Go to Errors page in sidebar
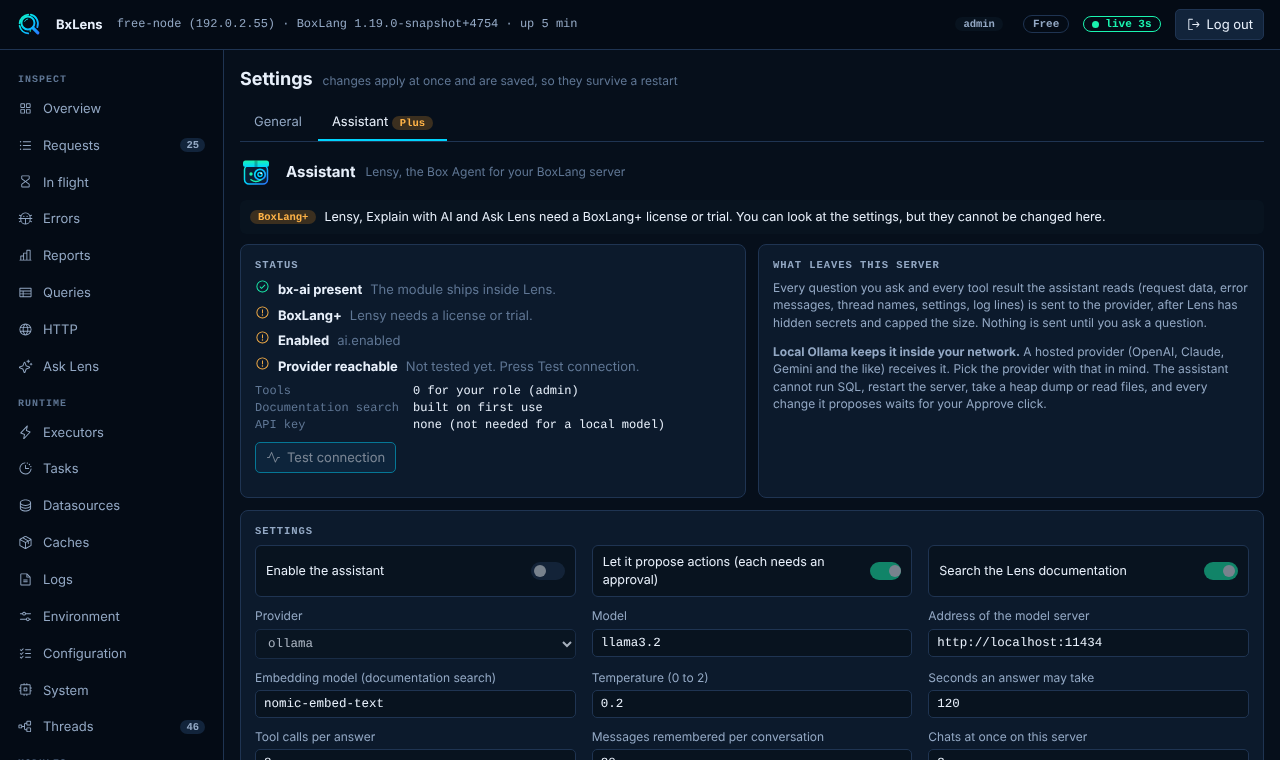Screen dimensions: 1280x760 point(111,218)
